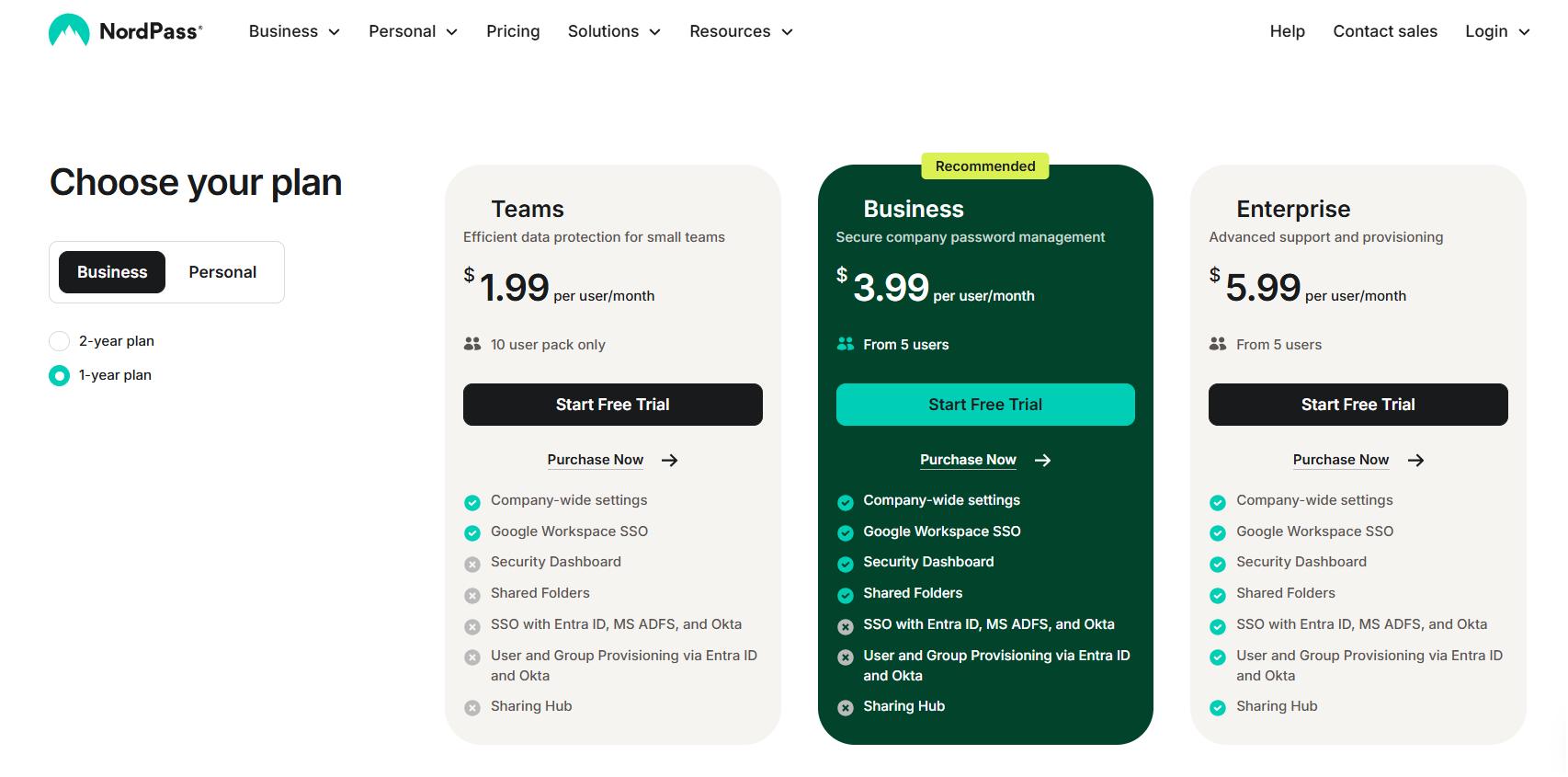Screen dimensions: 1568x777
Task: Open the Pricing menu item
Action: point(513,31)
